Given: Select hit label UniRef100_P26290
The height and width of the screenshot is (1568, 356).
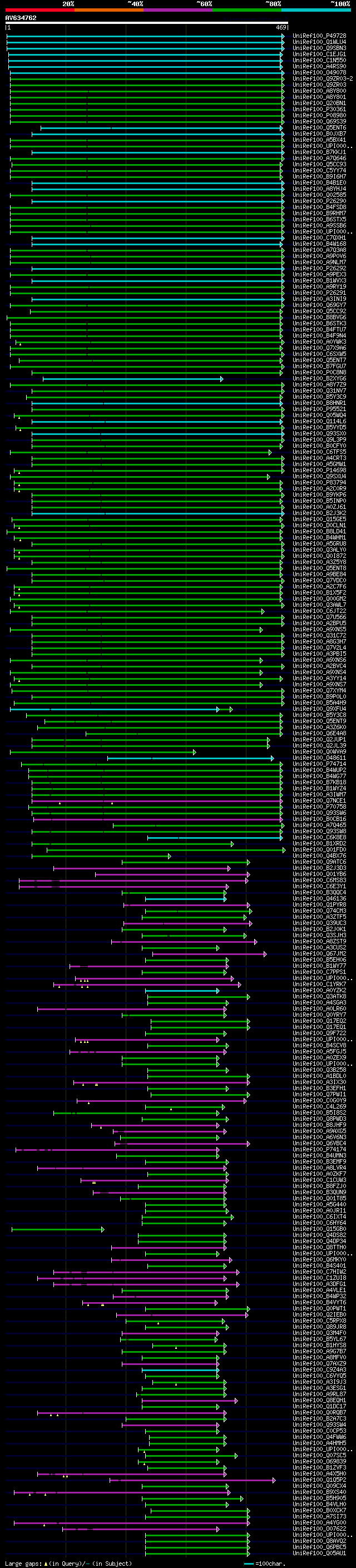Looking at the screenshot, I should coord(319,201).
